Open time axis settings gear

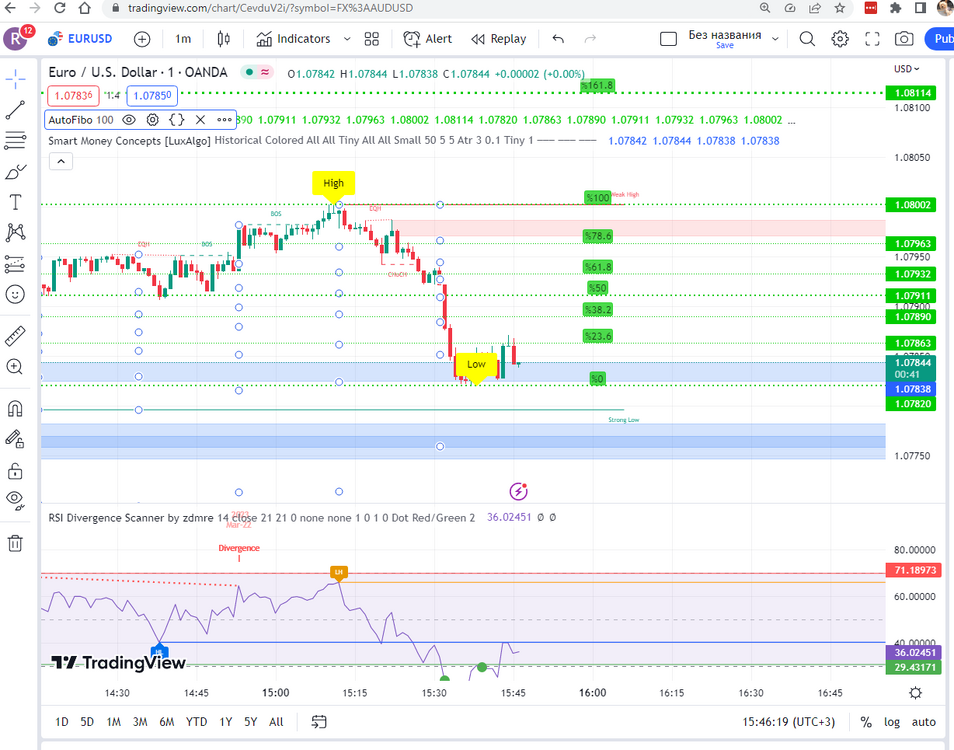coord(916,693)
